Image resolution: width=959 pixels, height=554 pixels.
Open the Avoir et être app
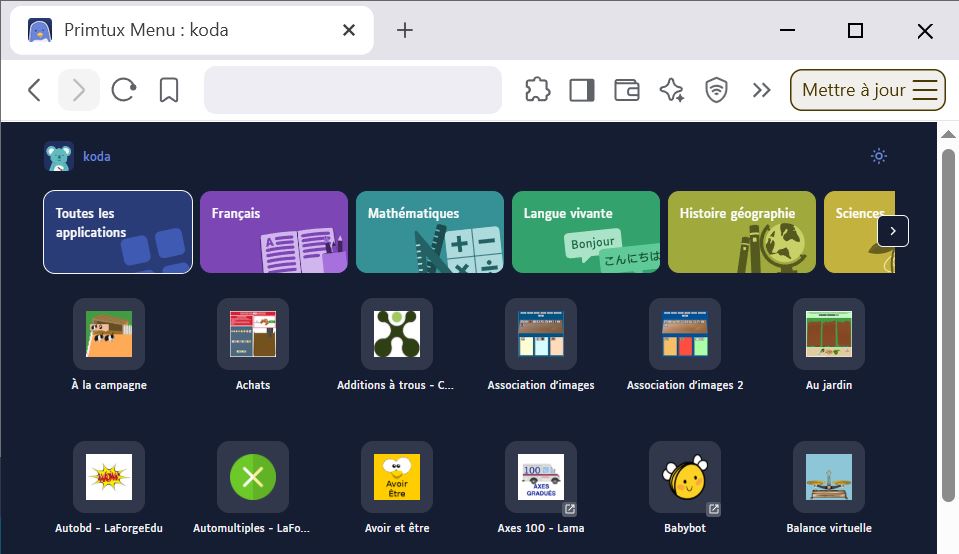coord(397,477)
